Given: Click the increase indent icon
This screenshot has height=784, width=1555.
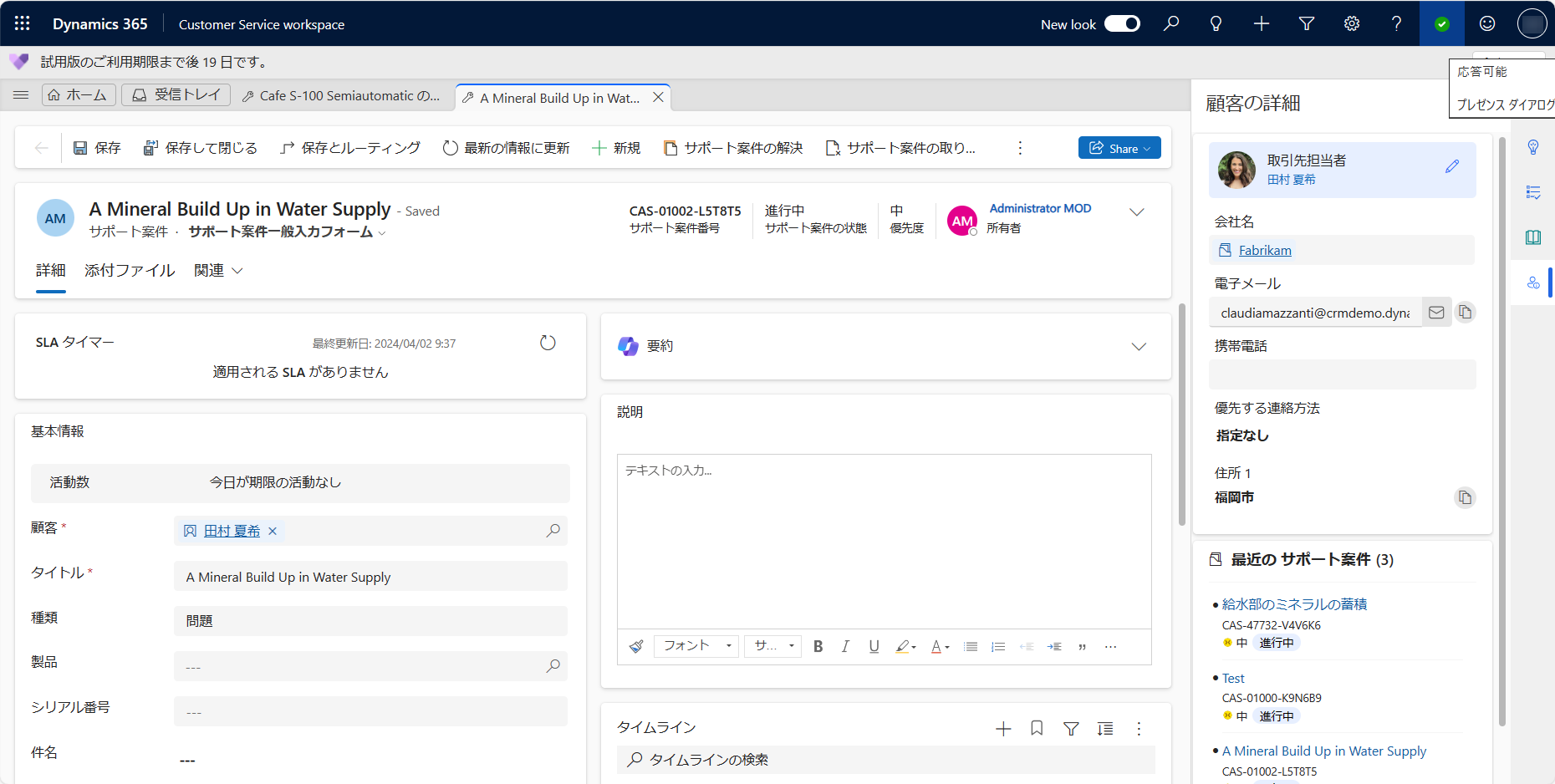Looking at the screenshot, I should click(1054, 646).
